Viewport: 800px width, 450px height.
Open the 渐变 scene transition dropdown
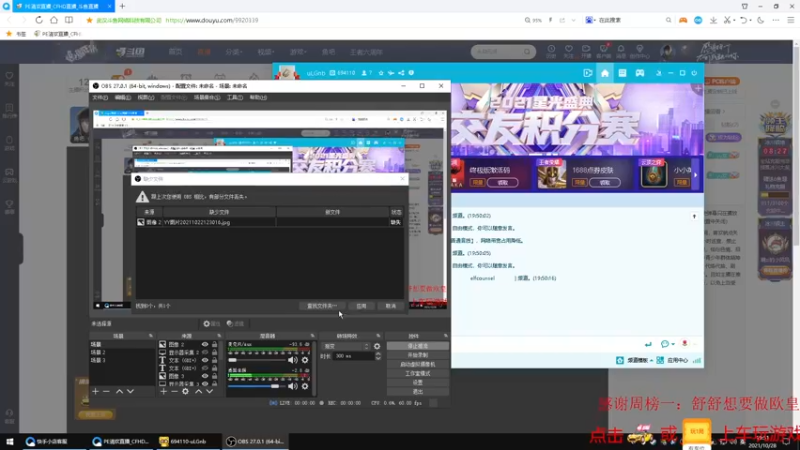pyautogui.click(x=346, y=346)
